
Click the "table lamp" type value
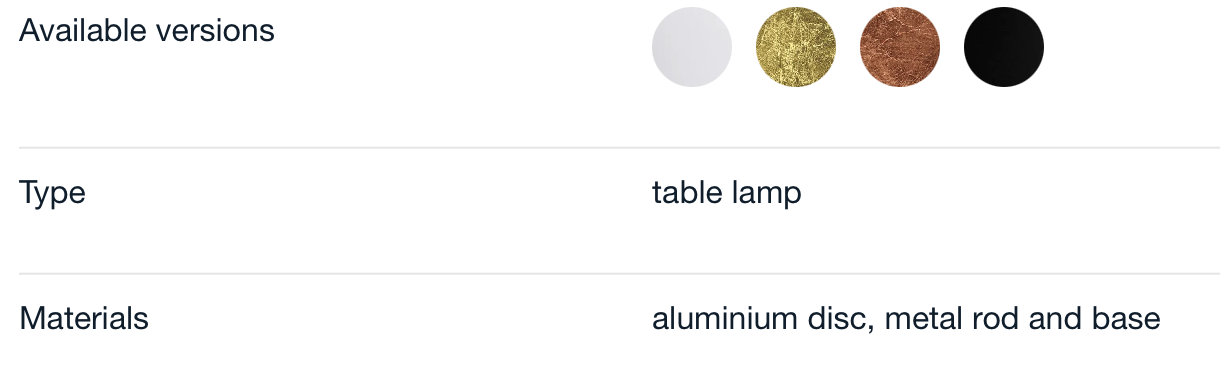tap(727, 193)
